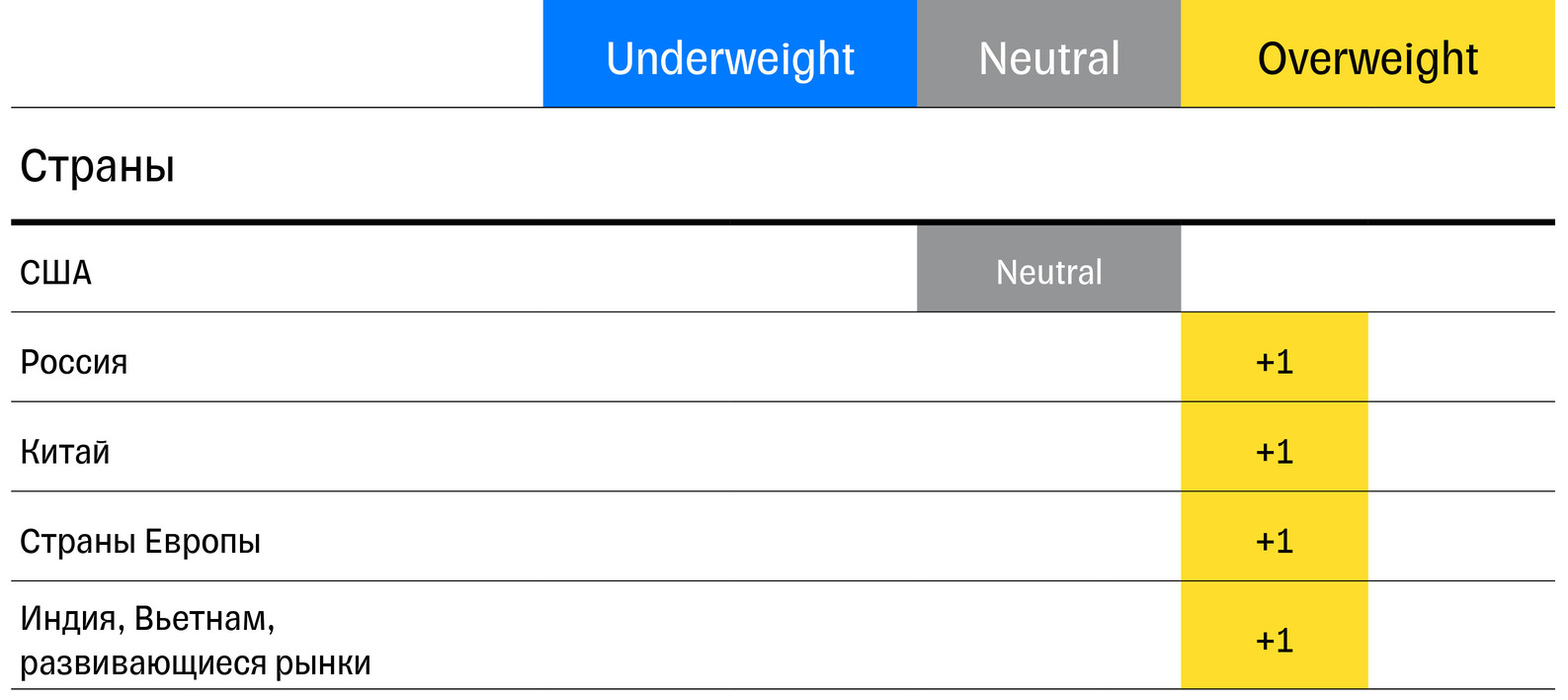Click the Страны section heading
The height and width of the screenshot is (700, 1568).
[x=98, y=166]
